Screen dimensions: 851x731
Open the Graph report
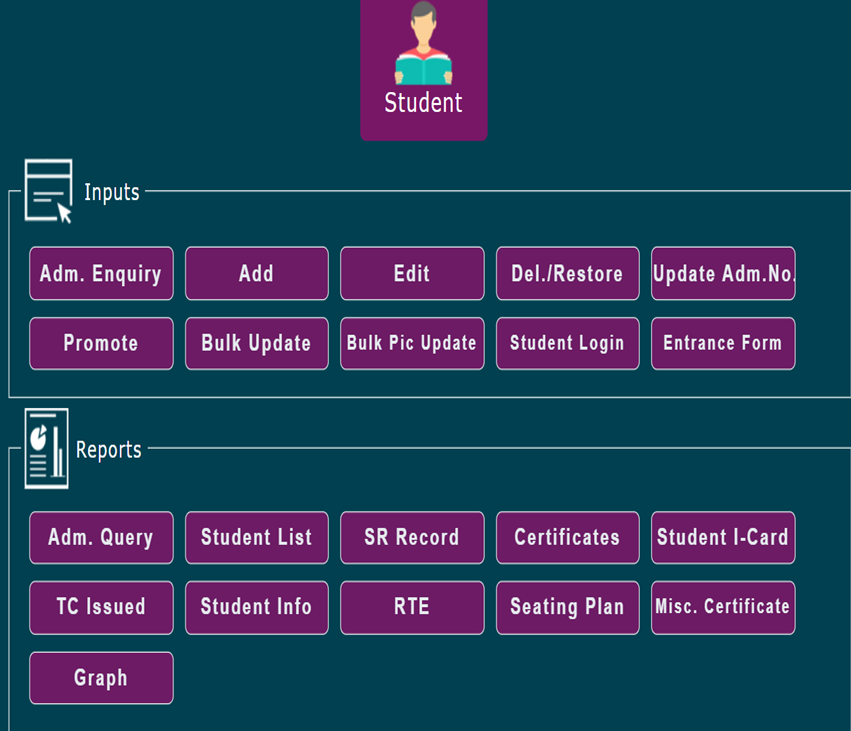(x=101, y=678)
